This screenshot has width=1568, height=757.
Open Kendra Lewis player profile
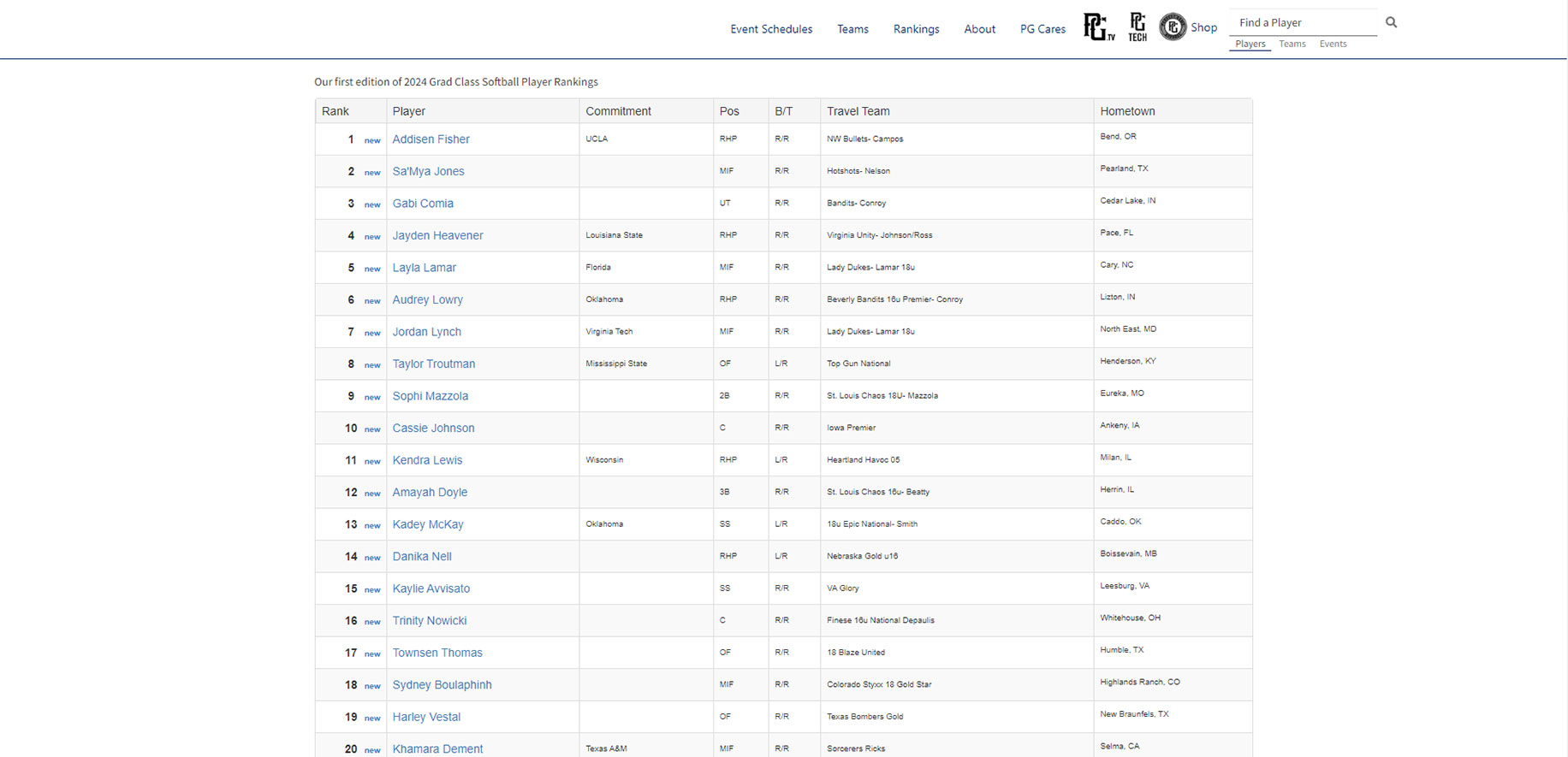(x=427, y=459)
